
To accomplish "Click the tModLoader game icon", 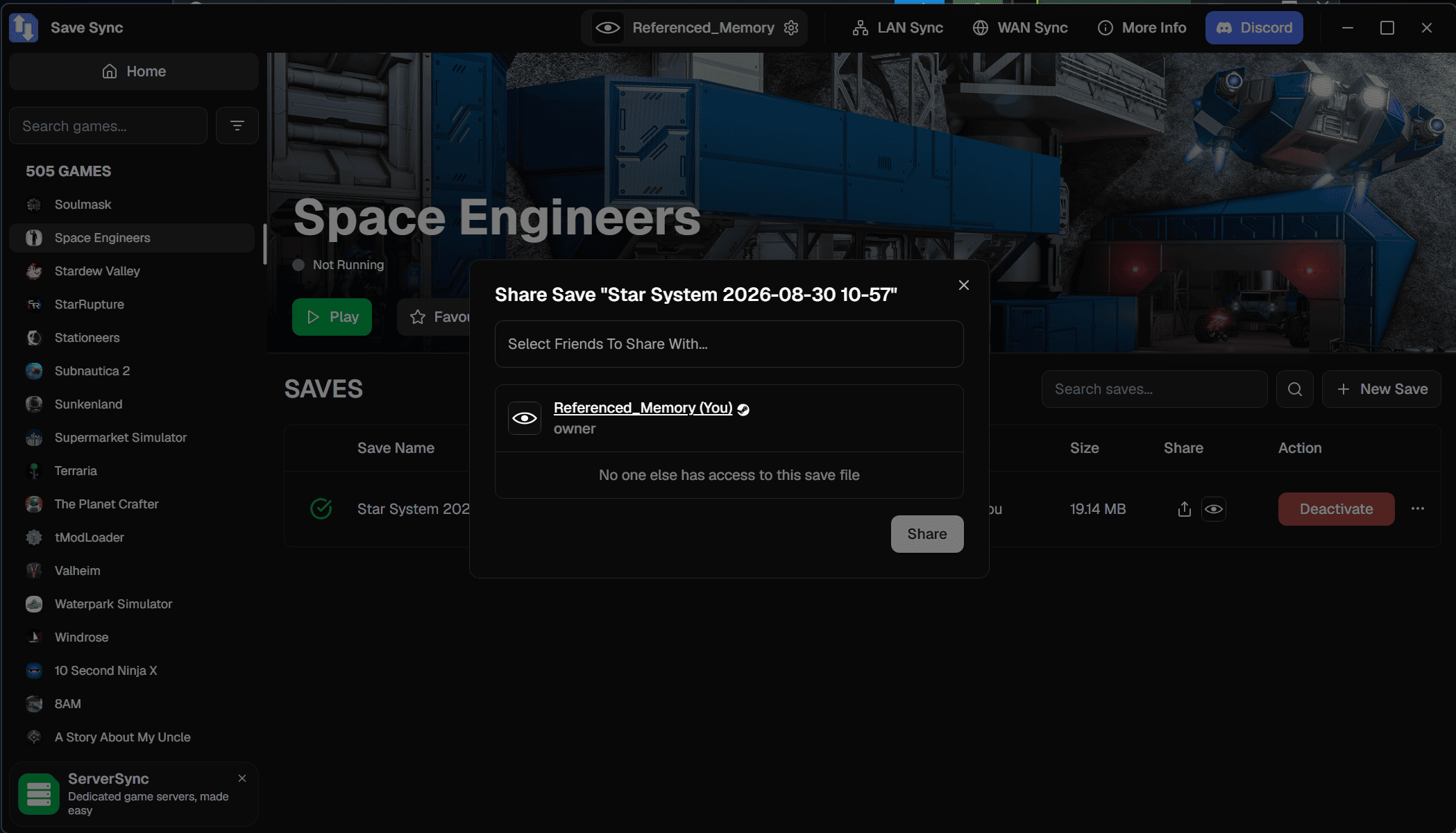I will tap(34, 538).
